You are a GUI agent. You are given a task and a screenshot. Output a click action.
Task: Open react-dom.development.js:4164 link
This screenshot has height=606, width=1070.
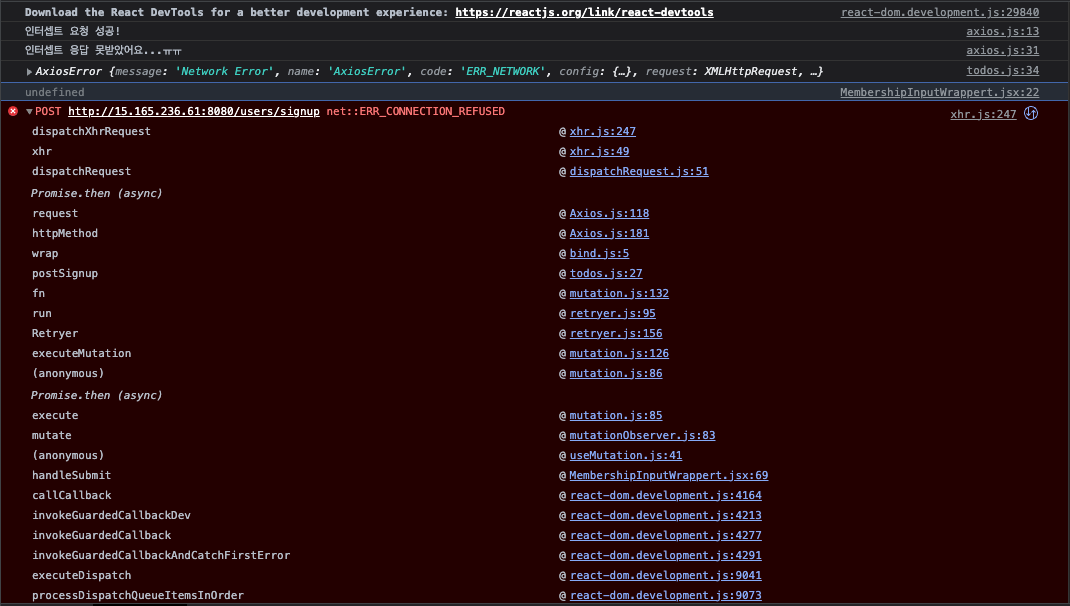click(665, 495)
